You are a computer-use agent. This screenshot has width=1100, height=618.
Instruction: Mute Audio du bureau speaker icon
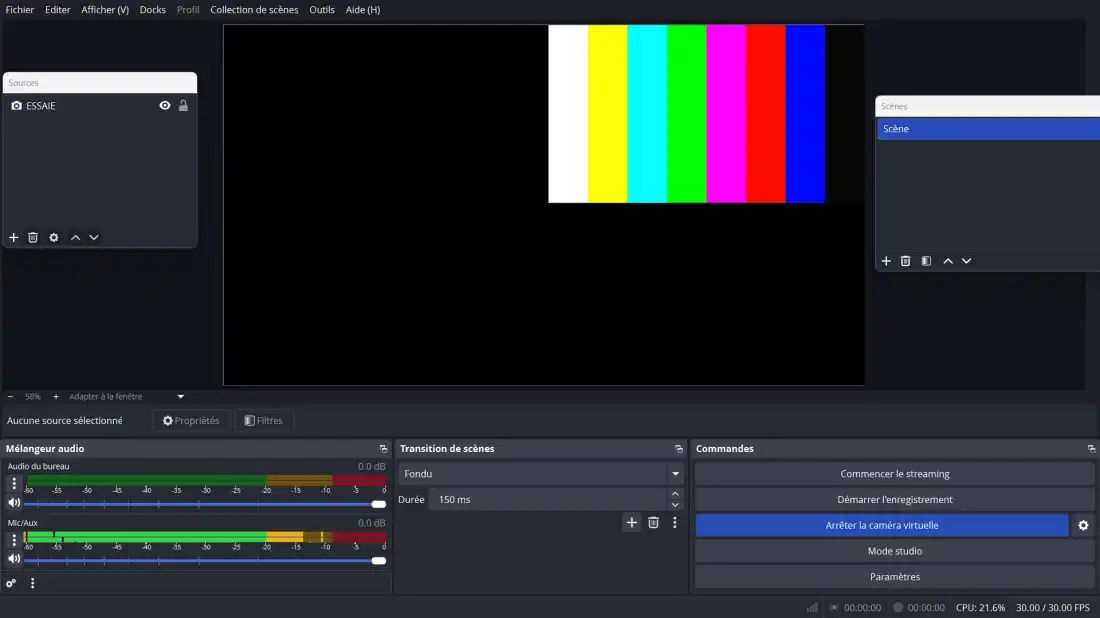[x=14, y=503]
